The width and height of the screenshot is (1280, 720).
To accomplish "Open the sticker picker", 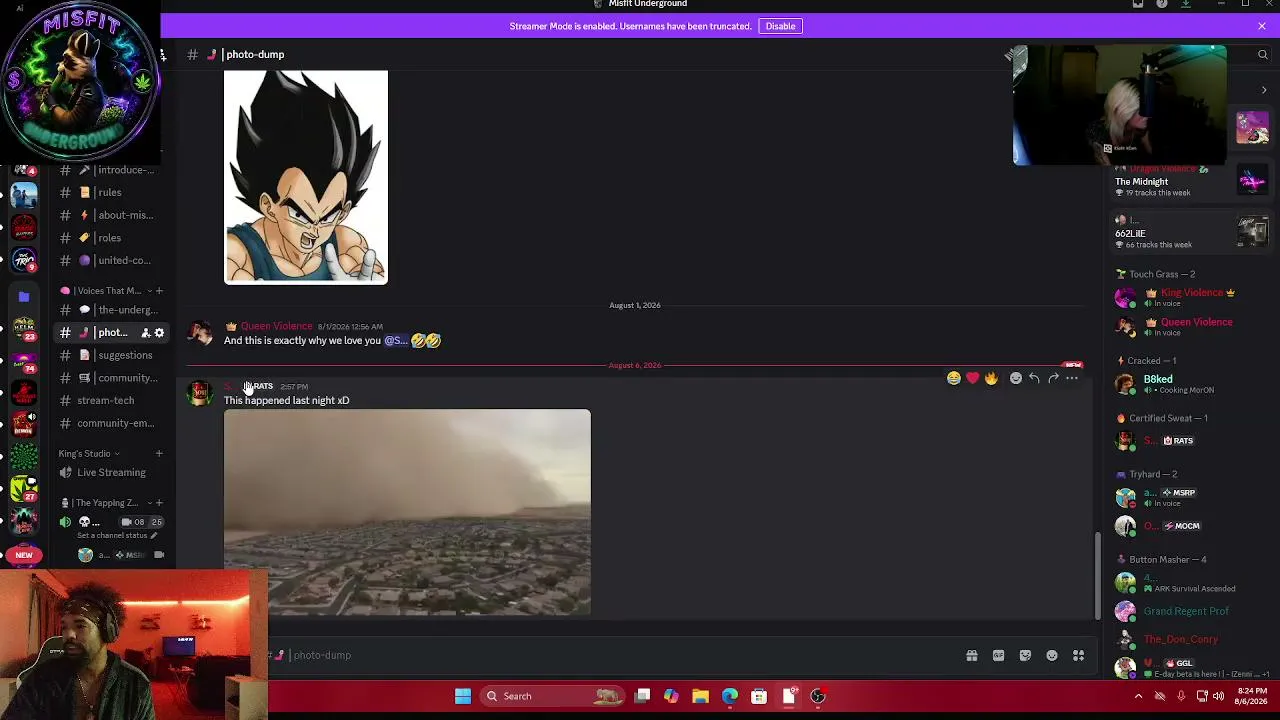I will coord(1025,656).
